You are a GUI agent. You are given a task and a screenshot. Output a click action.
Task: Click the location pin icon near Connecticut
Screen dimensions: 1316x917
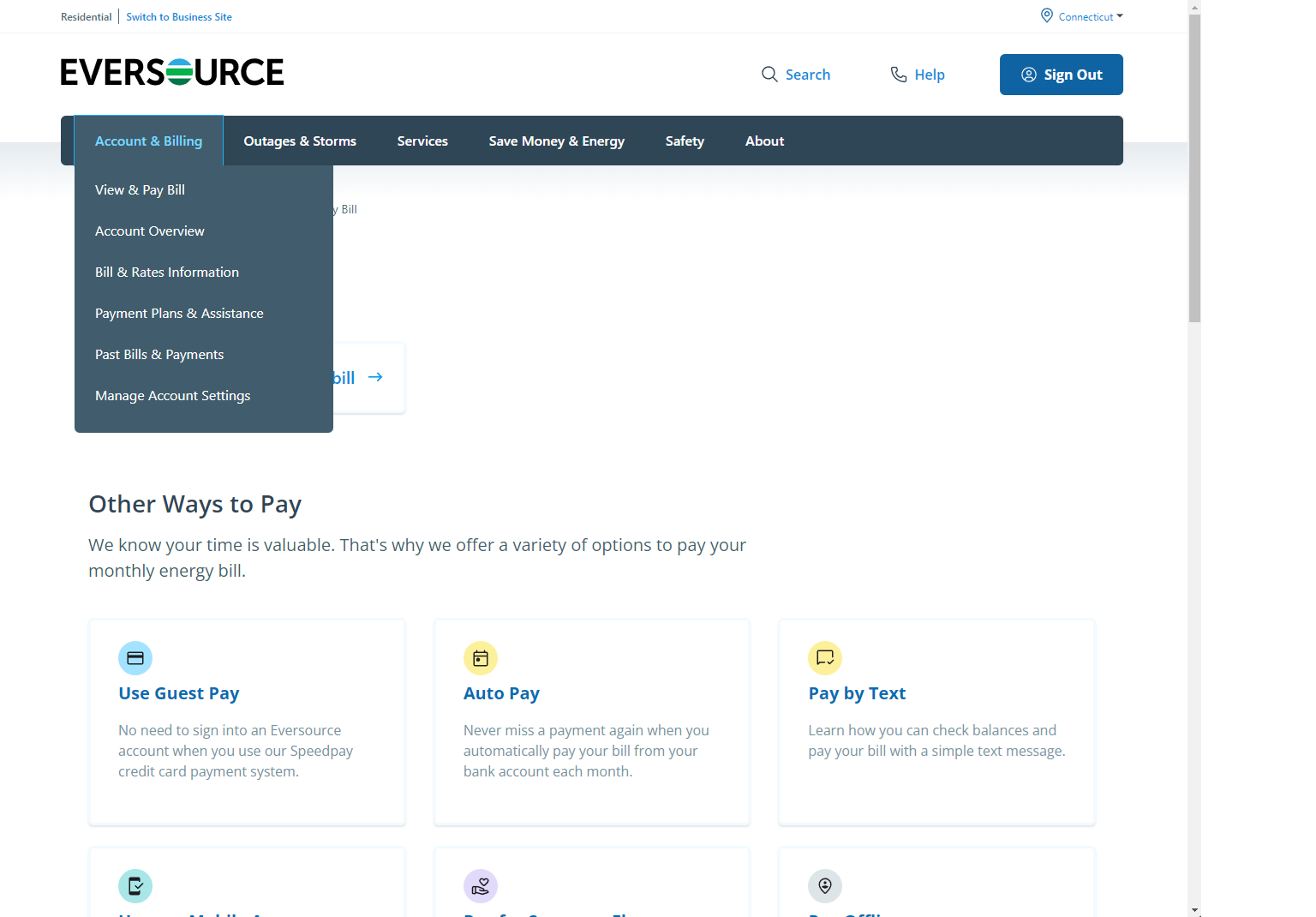(x=1047, y=15)
